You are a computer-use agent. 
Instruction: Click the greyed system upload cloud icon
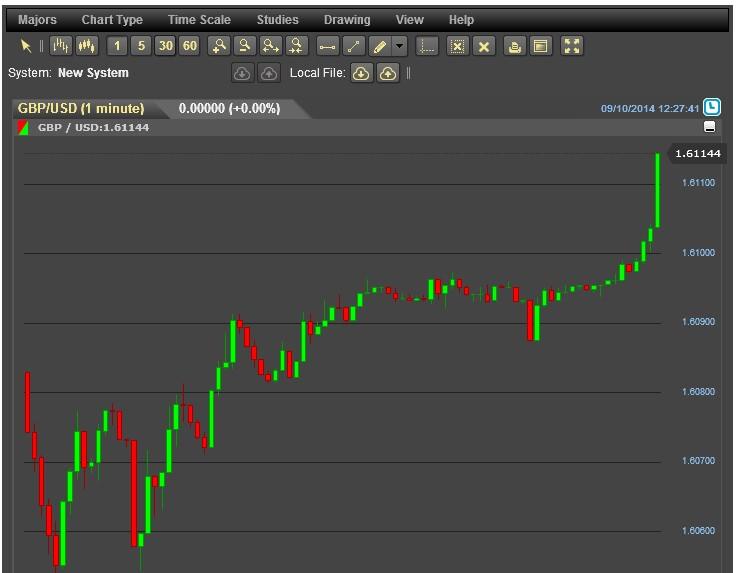269,73
